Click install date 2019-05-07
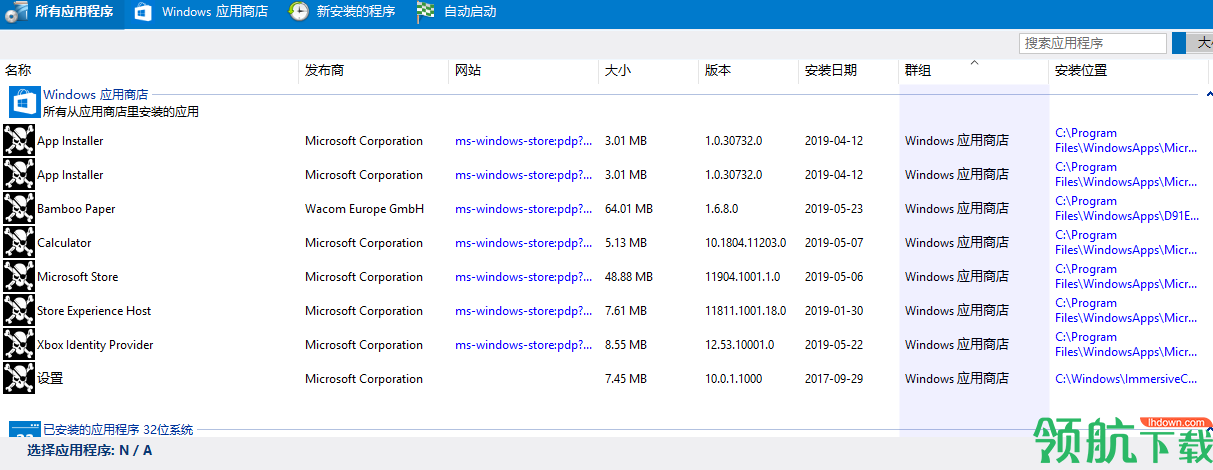Screen dimensions: 1213x470 [x=834, y=243]
